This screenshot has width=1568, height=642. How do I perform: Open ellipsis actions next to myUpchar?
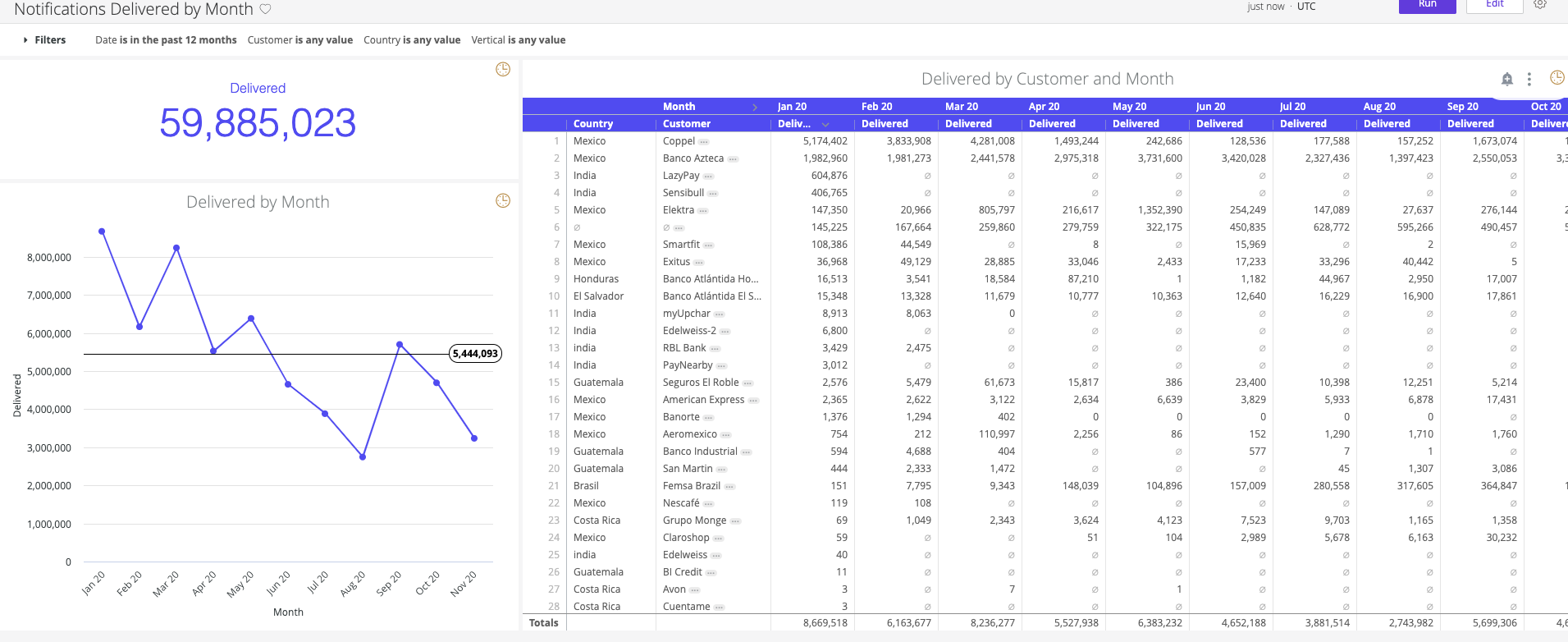tap(720, 314)
